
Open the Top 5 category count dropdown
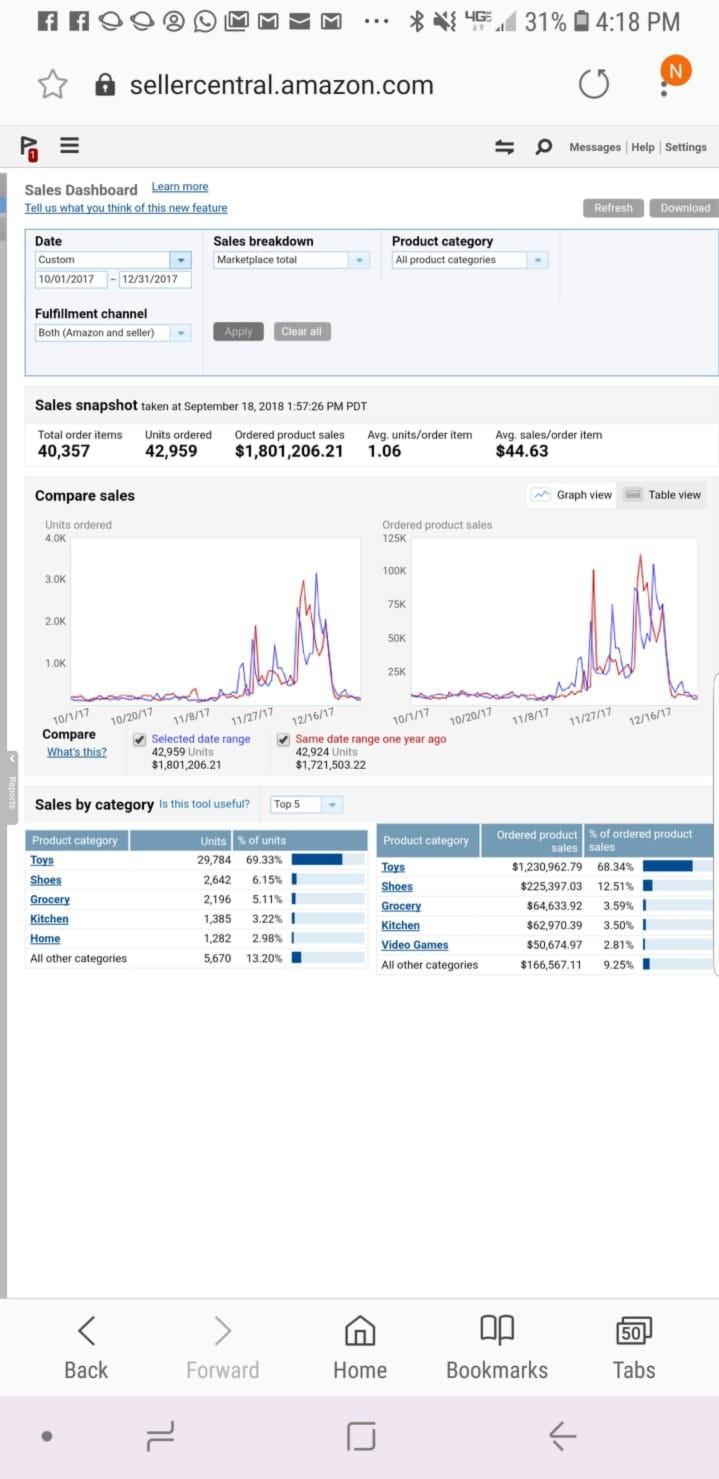(x=307, y=805)
